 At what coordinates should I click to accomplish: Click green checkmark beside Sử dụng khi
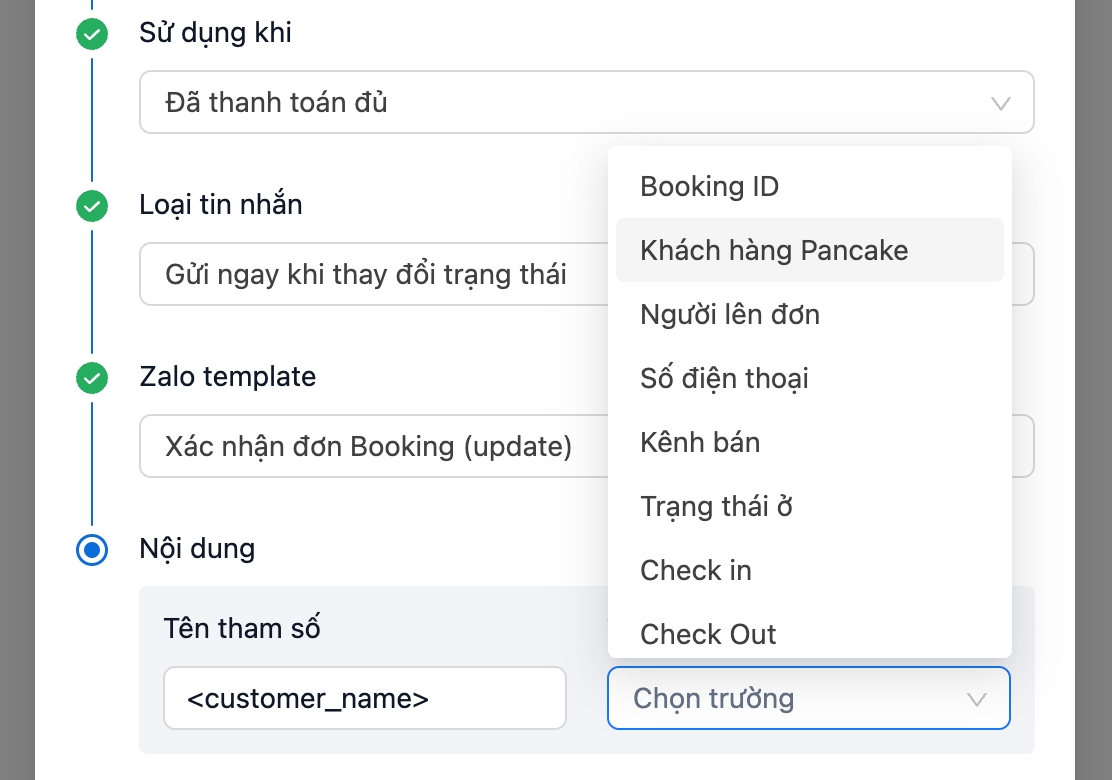pyautogui.click(x=92, y=35)
